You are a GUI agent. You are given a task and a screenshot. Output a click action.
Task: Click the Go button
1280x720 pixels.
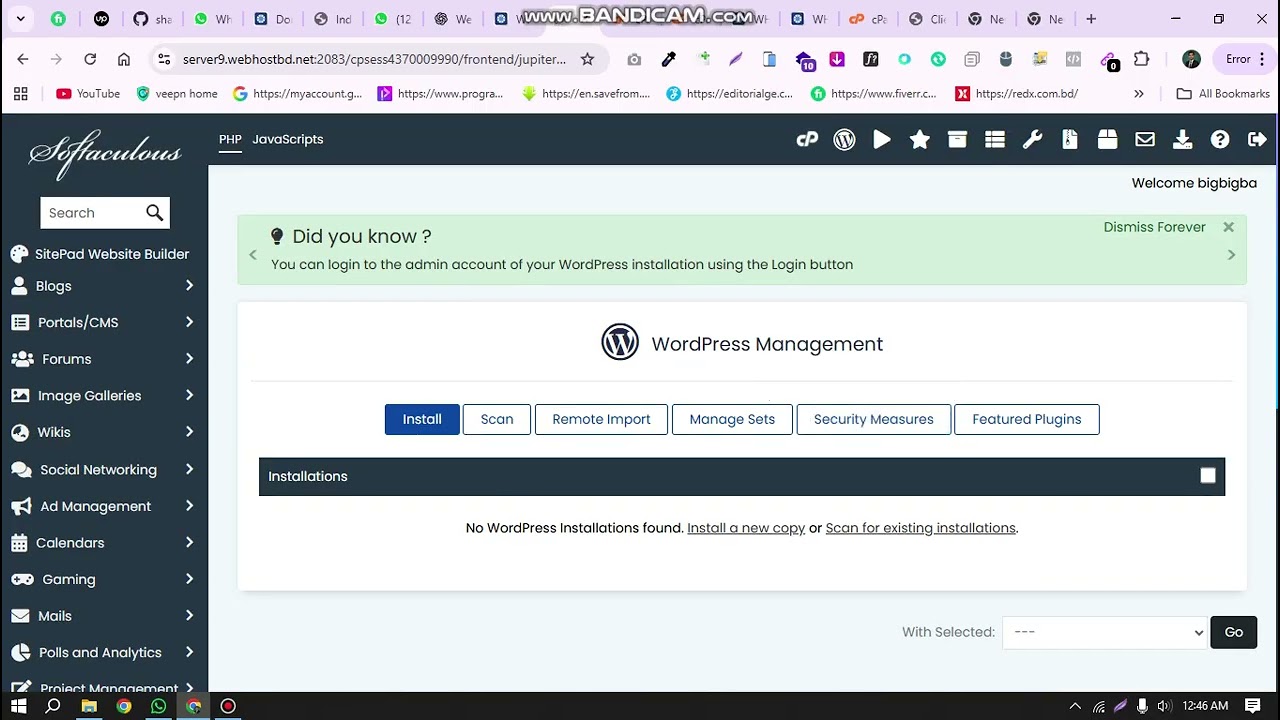tap(1234, 632)
